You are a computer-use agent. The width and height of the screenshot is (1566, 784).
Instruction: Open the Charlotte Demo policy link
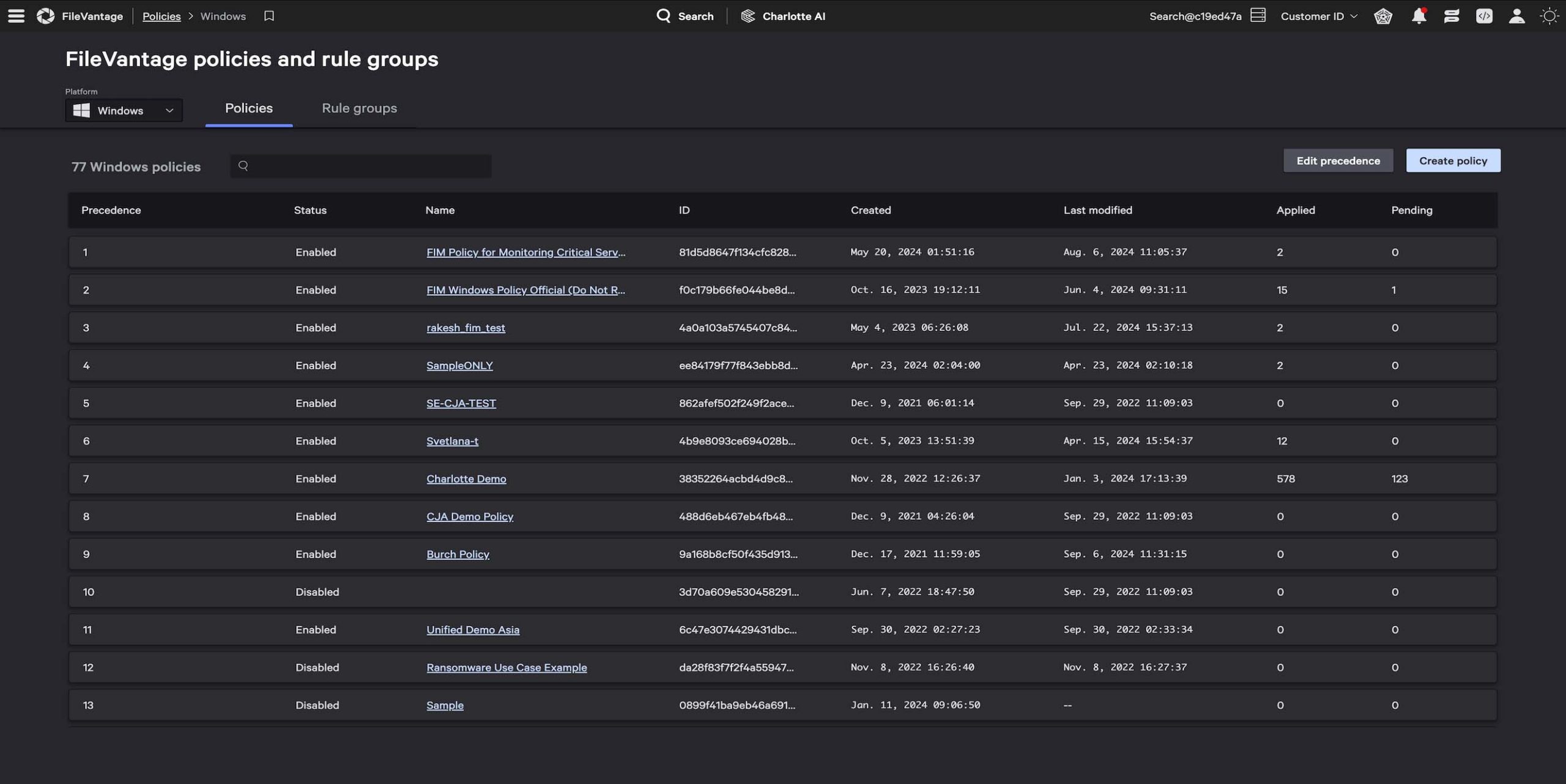[466, 478]
